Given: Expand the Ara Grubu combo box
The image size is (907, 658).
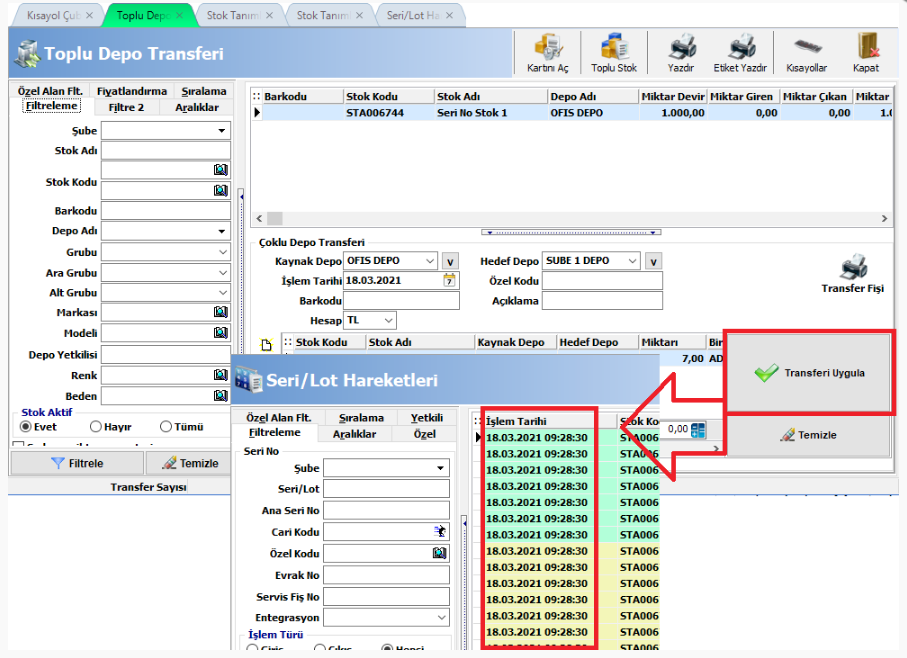Looking at the screenshot, I should pyautogui.click(x=223, y=272).
